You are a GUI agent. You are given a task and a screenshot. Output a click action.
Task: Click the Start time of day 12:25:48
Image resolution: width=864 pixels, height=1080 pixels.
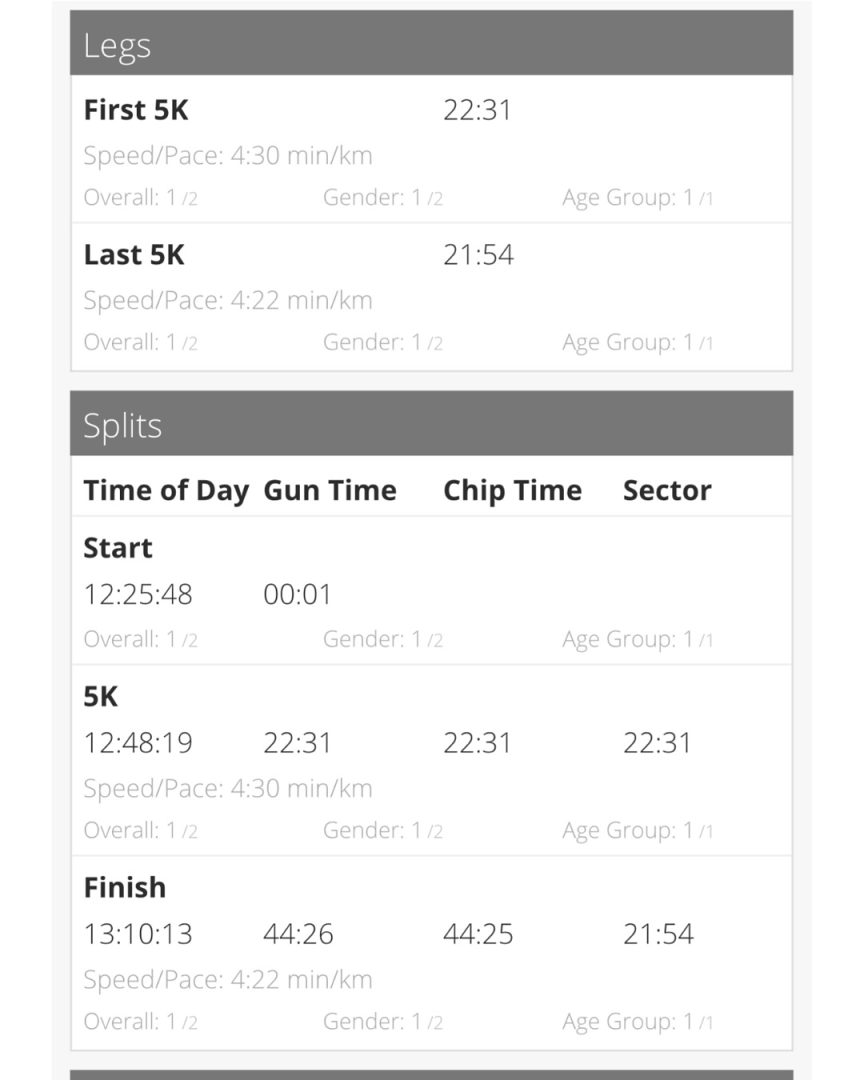pyautogui.click(x=138, y=594)
